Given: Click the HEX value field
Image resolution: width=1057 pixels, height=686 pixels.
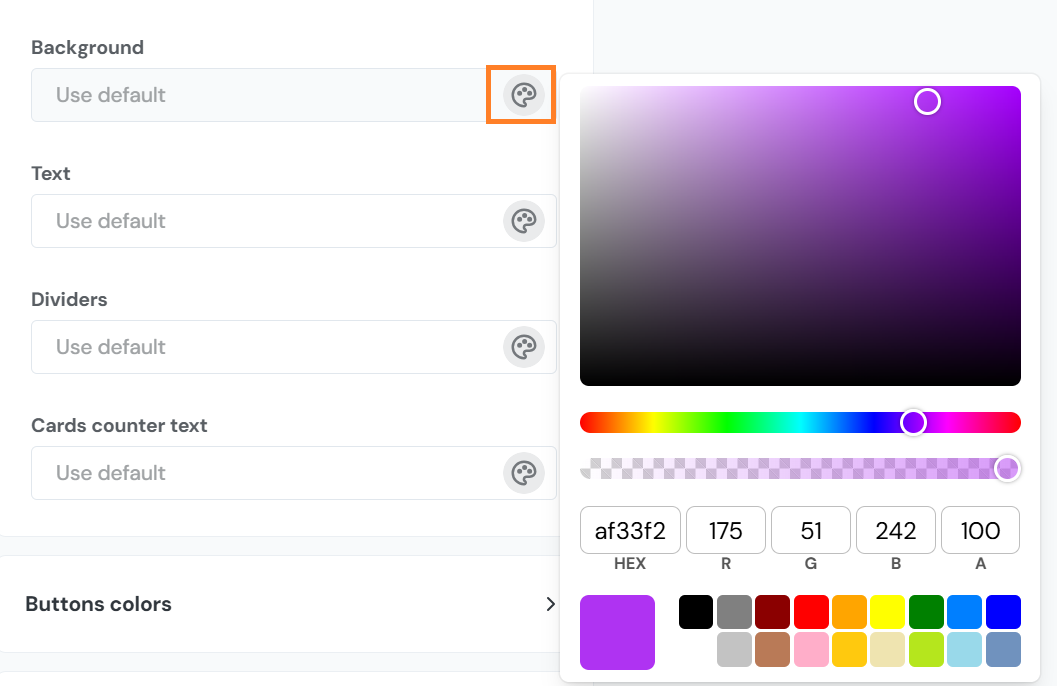Looking at the screenshot, I should pos(630,530).
